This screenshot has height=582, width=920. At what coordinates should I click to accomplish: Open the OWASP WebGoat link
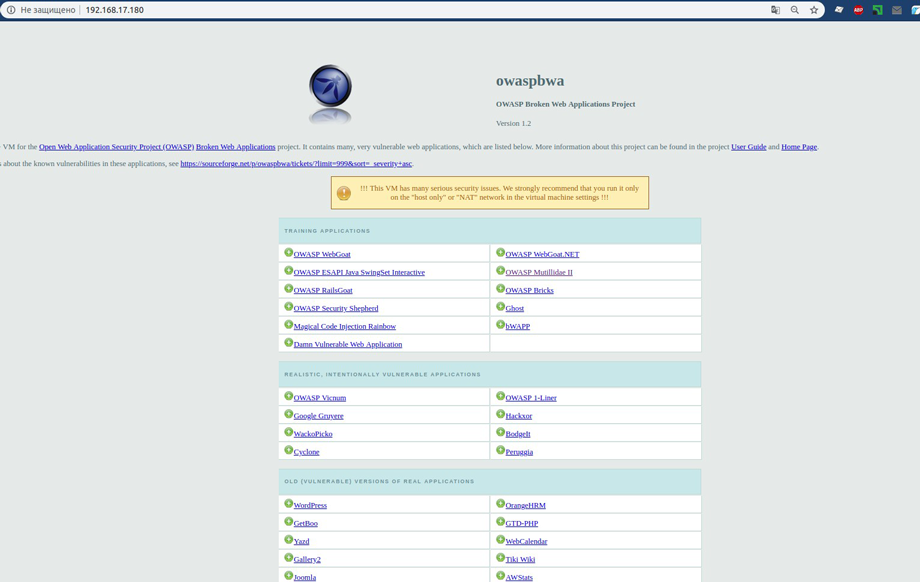point(322,255)
